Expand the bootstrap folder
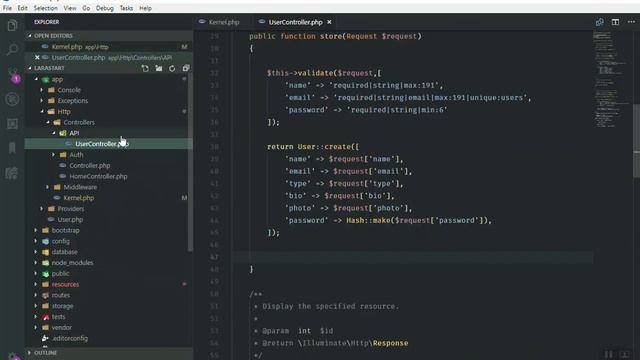640x360 pixels. (x=36, y=230)
